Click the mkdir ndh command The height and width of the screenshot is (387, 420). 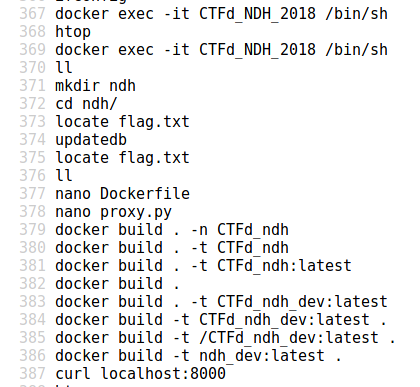[95, 86]
